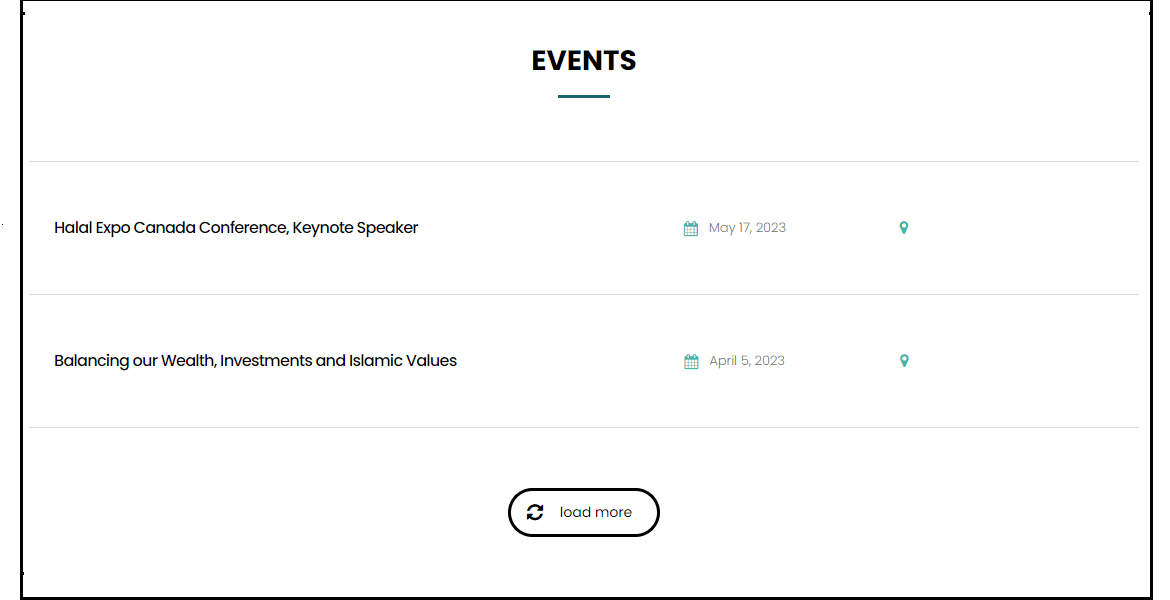The image size is (1170, 600).
Task: View the Investments and Islamic Values event
Action: click(x=255, y=360)
